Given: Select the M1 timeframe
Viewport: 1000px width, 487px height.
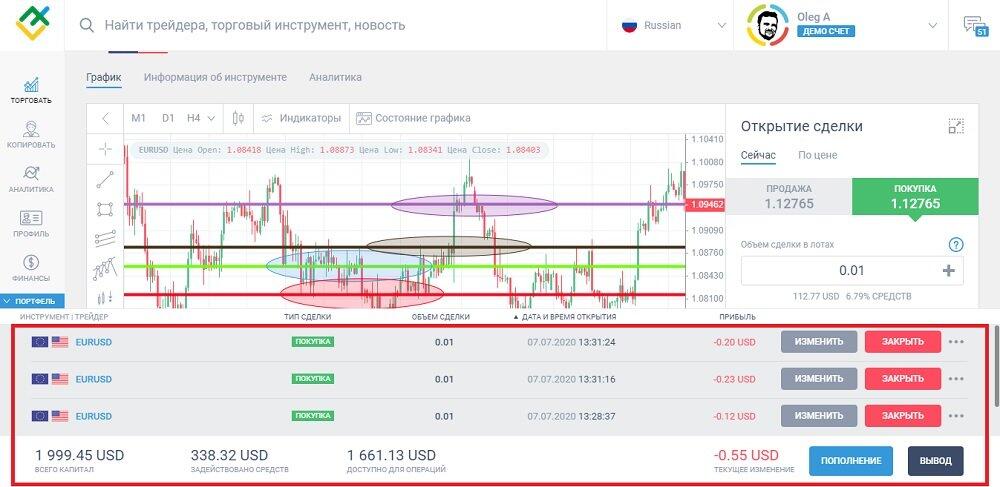Looking at the screenshot, I should (x=138, y=118).
